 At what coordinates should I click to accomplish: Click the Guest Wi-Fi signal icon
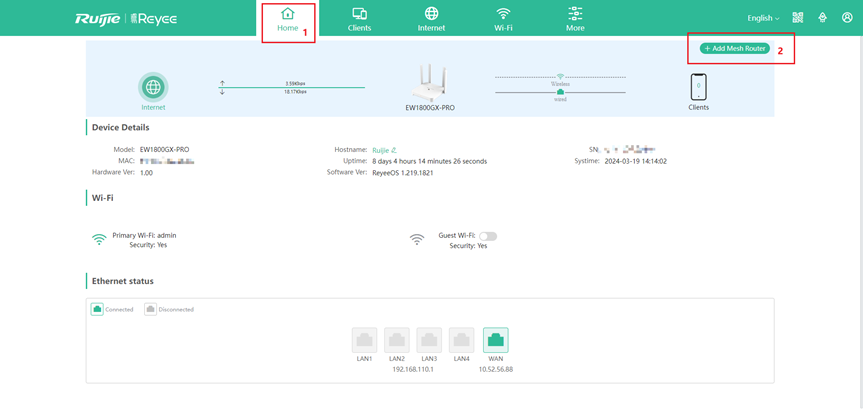click(x=417, y=240)
